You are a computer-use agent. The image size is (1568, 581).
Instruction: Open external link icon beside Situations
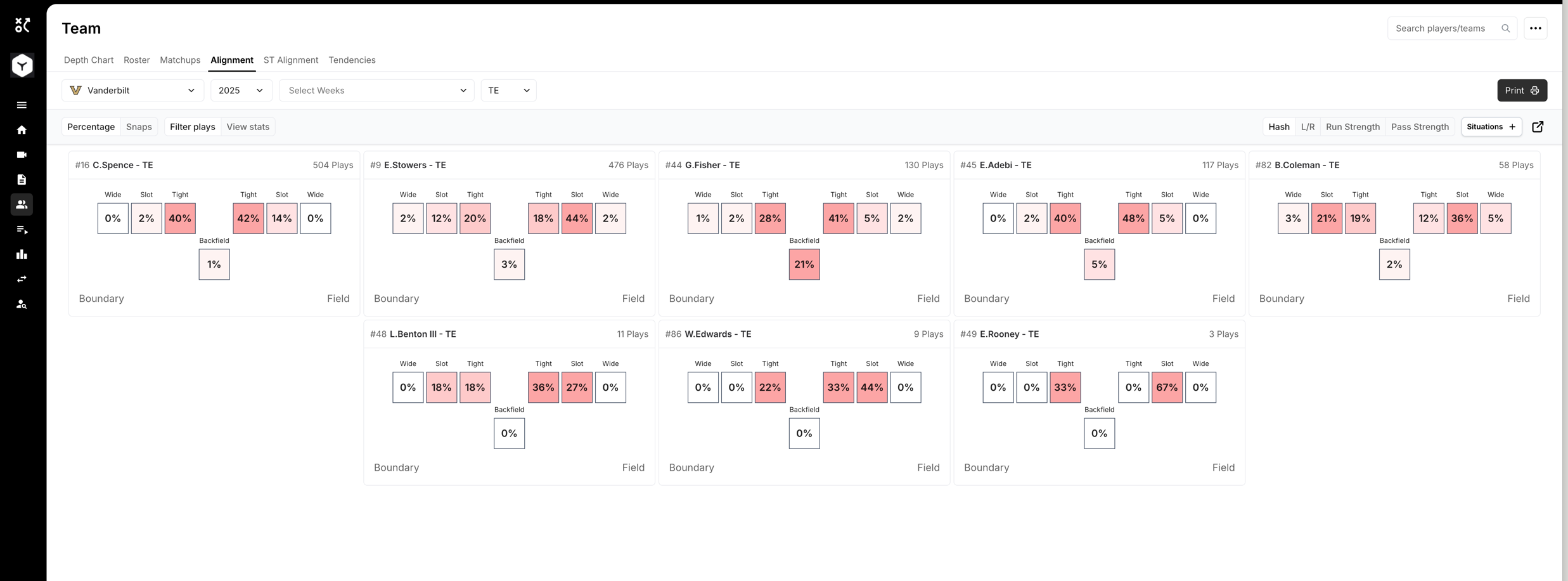click(1538, 127)
